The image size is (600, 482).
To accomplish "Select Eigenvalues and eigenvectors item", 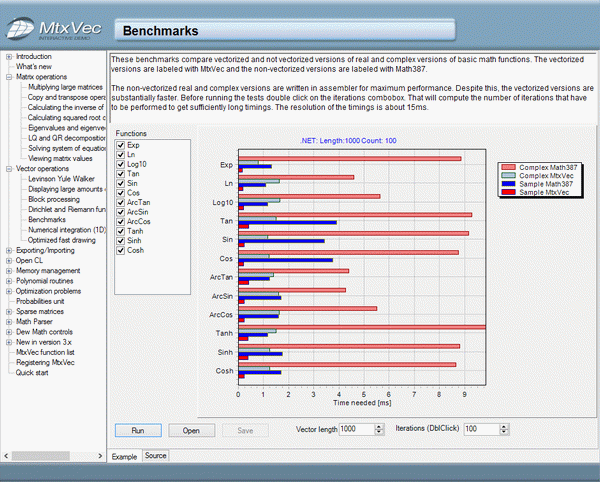I will (67, 128).
